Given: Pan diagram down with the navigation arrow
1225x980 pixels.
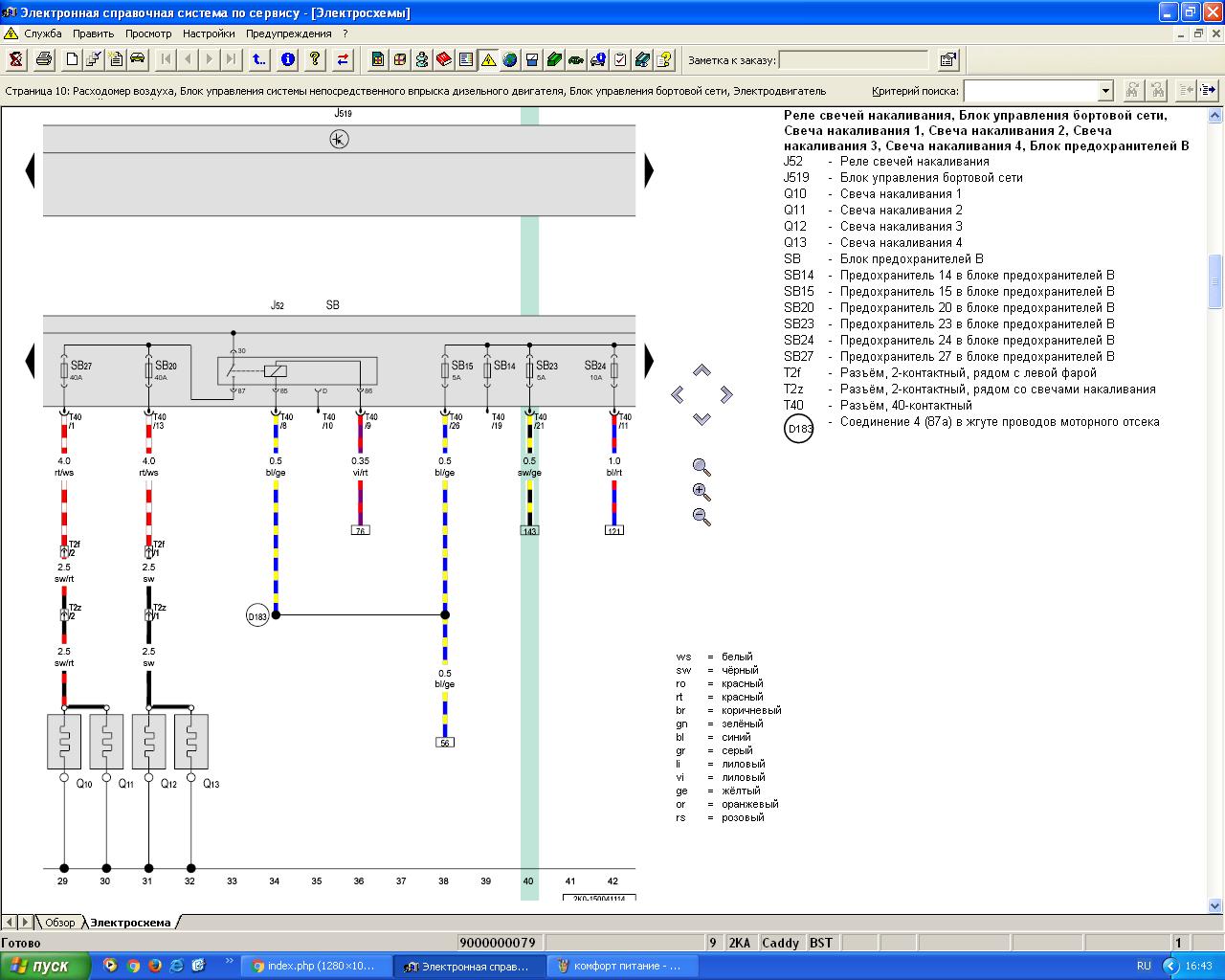Looking at the screenshot, I should tap(702, 418).
